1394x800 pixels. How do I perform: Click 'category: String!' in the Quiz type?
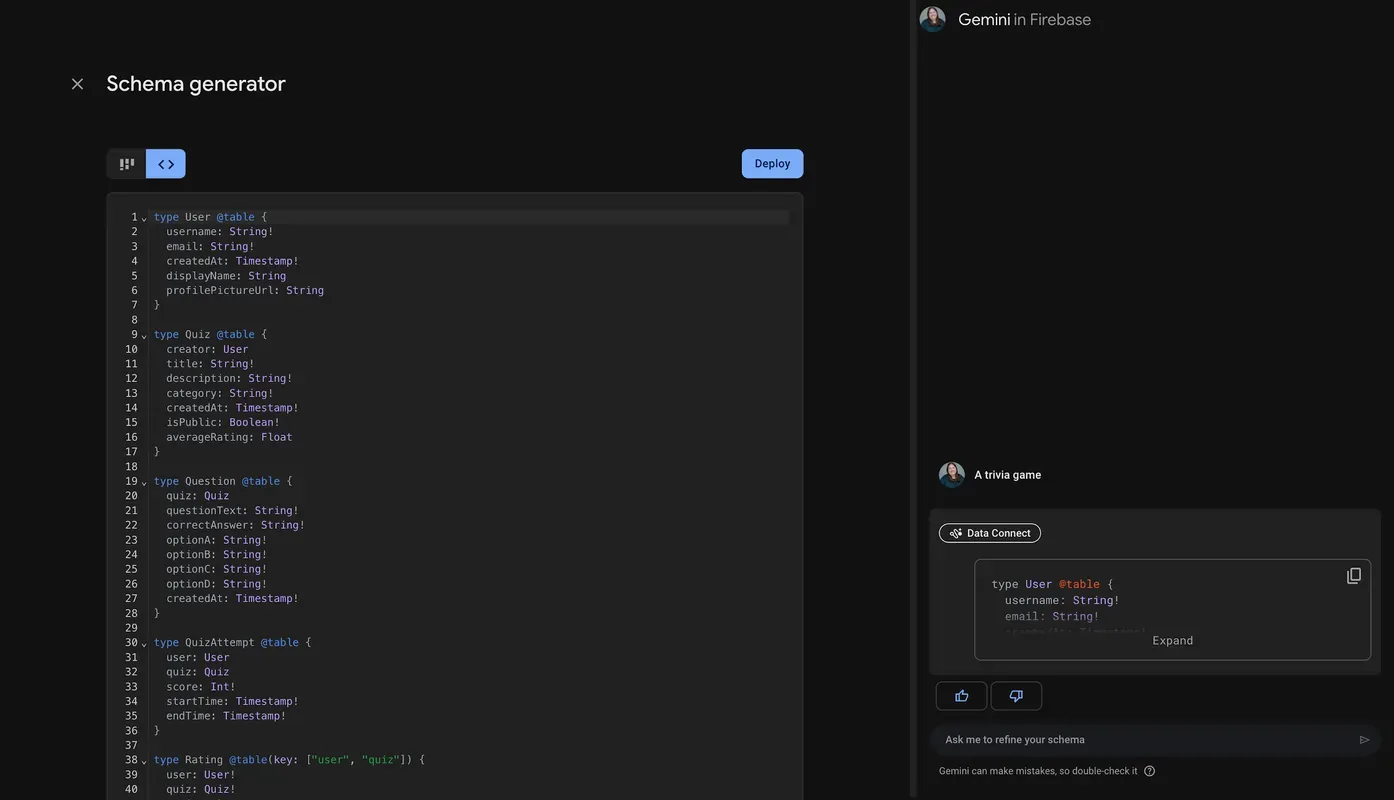(220, 394)
